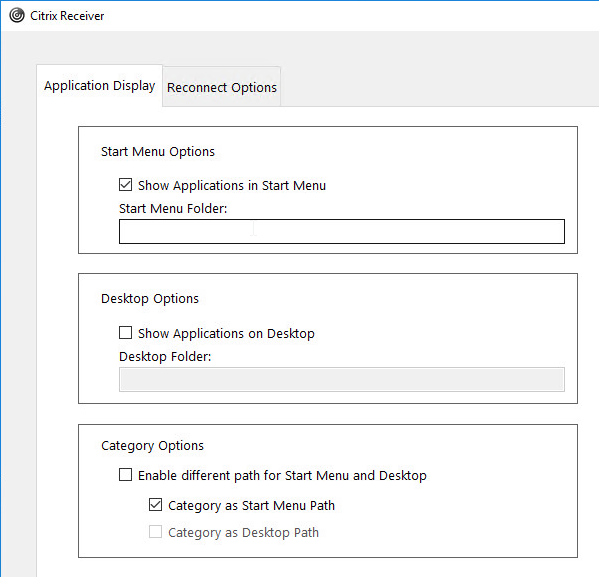Click the Category as Start Menu Path label text
The image size is (599, 577).
pyautogui.click(x=251, y=506)
